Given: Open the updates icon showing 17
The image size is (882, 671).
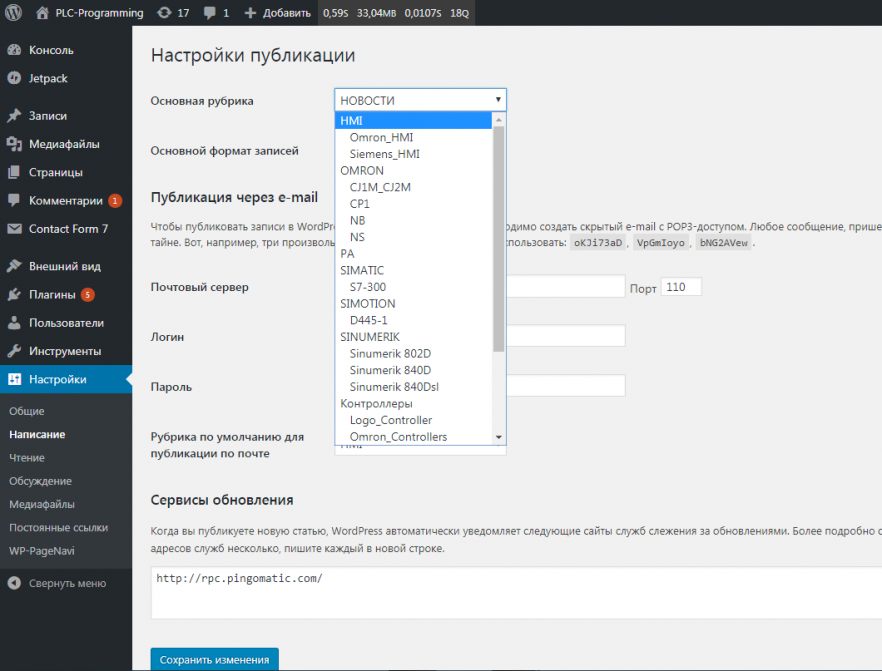Looking at the screenshot, I should (x=164, y=13).
